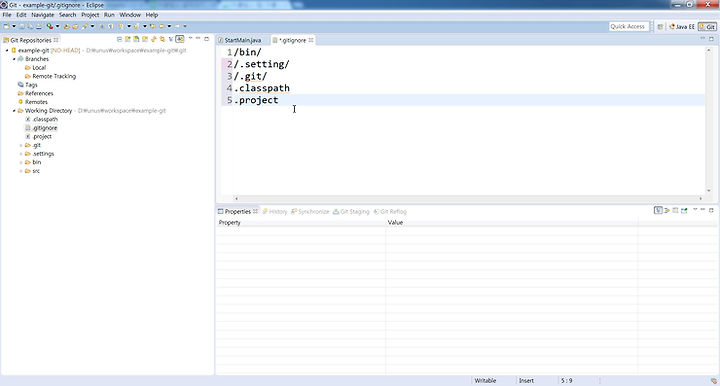Open the Edit menu
Image resolution: width=720 pixels, height=386 pixels.
click(x=21, y=15)
